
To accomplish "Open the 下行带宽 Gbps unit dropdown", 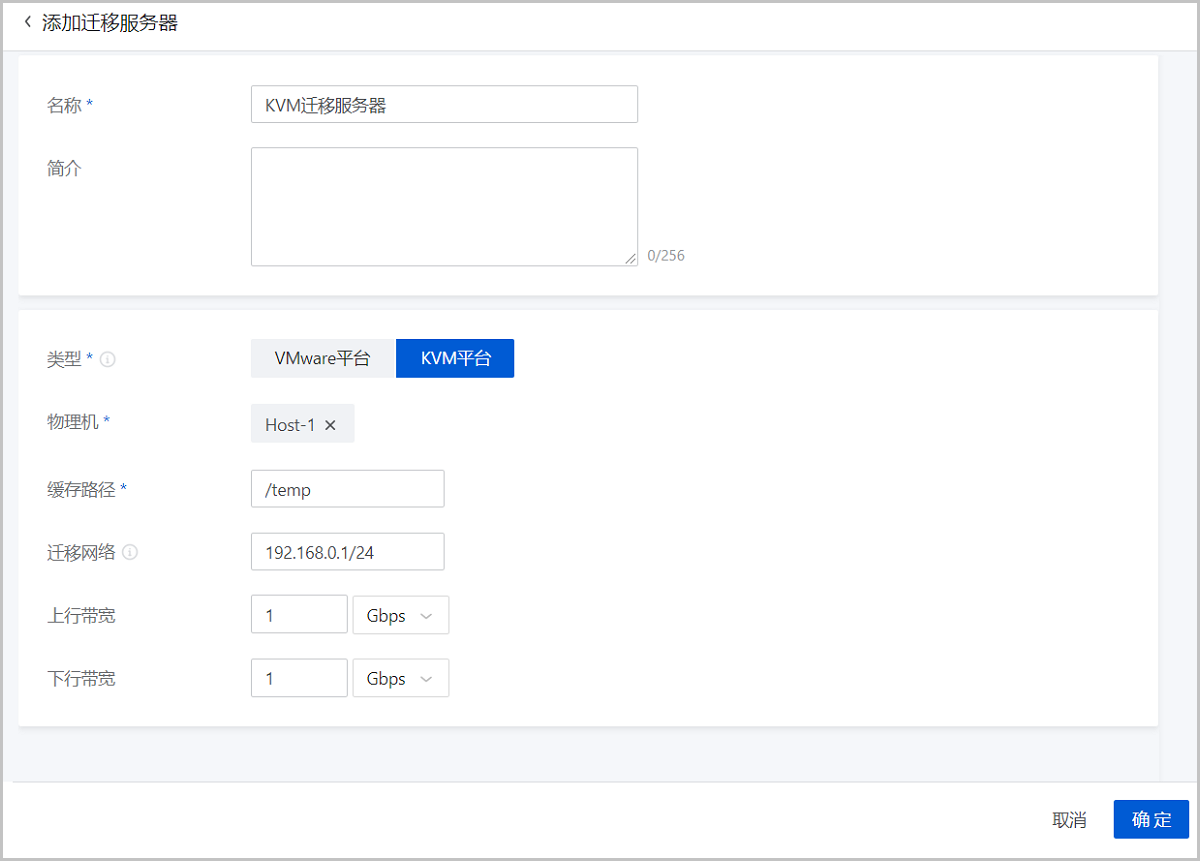I will coord(400,679).
